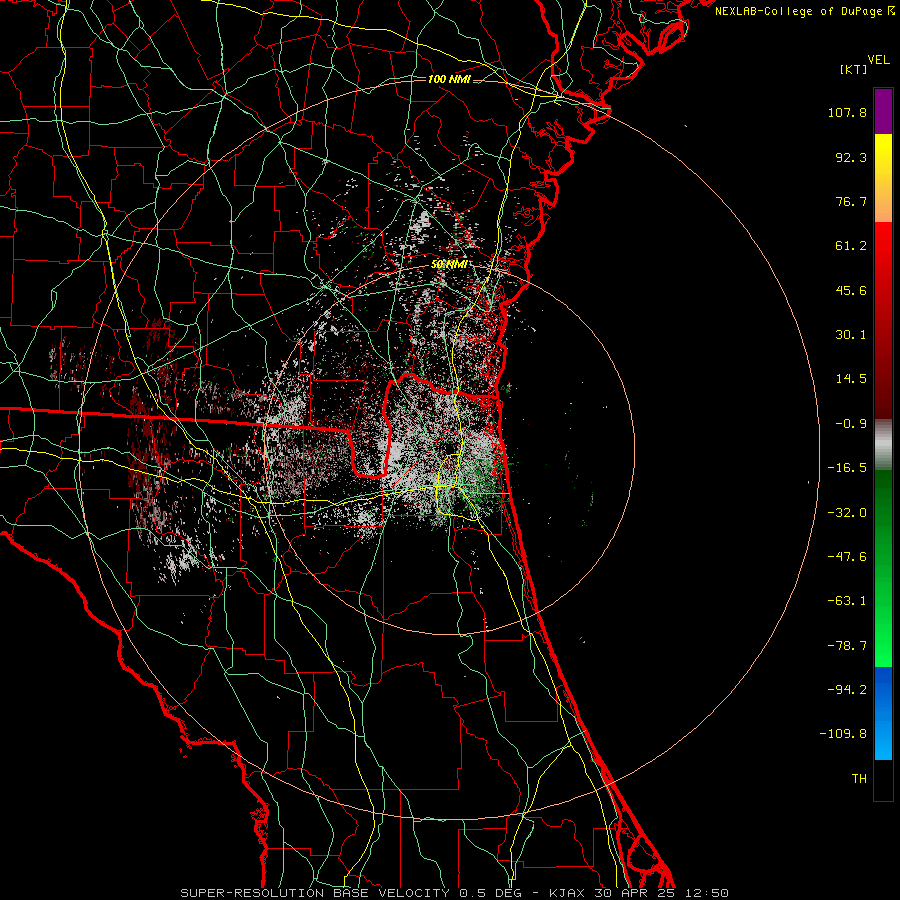This screenshot has width=900, height=900.
Task: Select the 14.5 velocity scale value
Action: (851, 379)
